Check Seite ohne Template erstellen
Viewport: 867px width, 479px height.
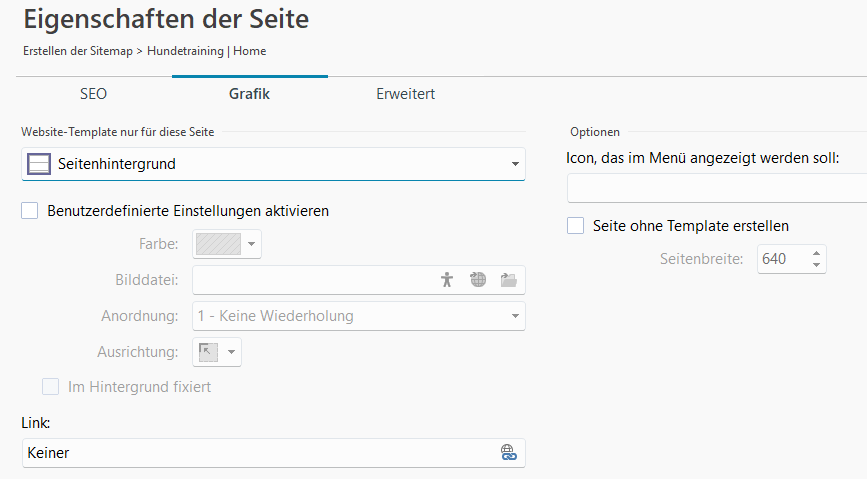click(576, 226)
